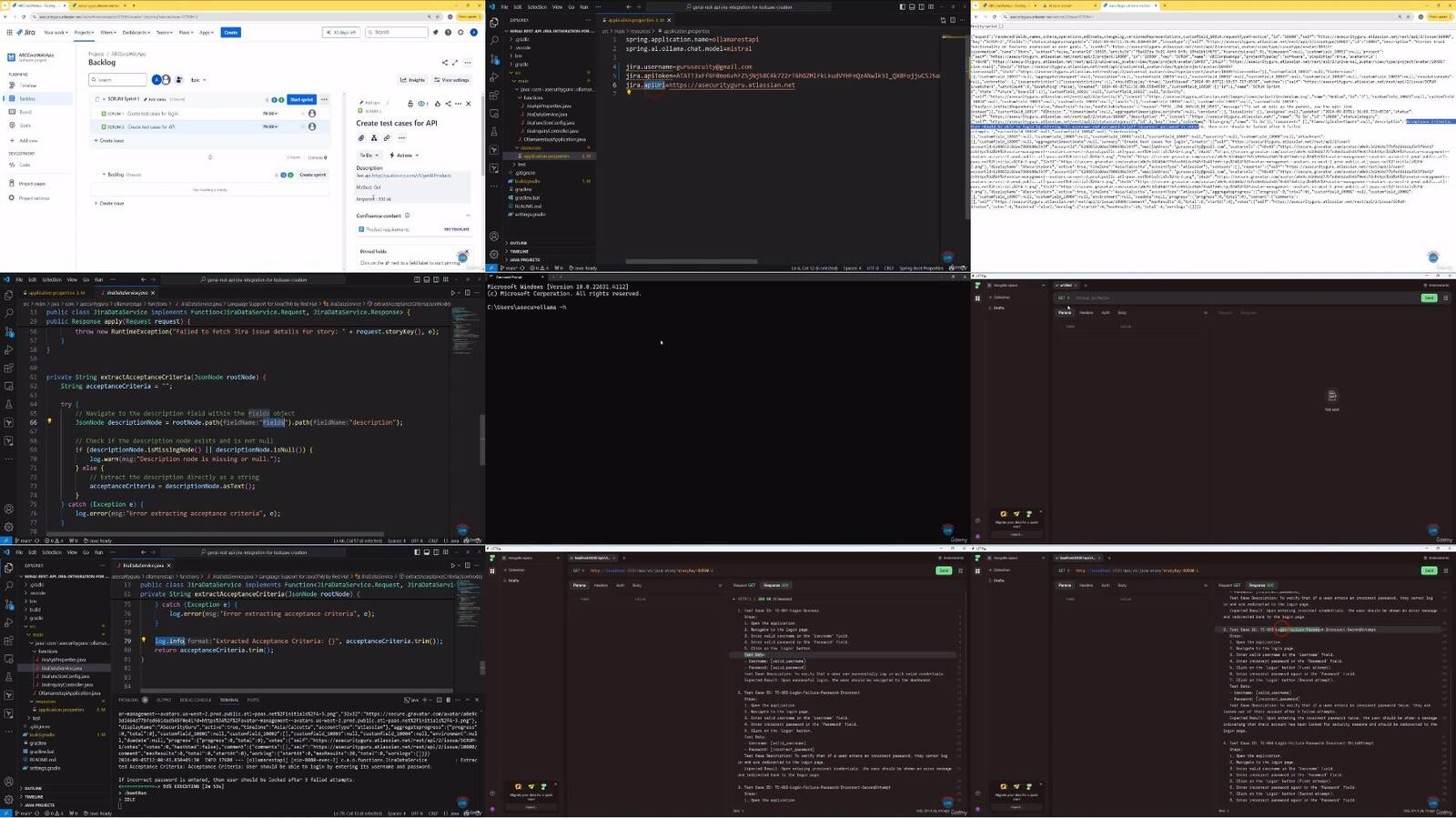Click the thumbs-up vote icon in Jira issue

[436, 104]
